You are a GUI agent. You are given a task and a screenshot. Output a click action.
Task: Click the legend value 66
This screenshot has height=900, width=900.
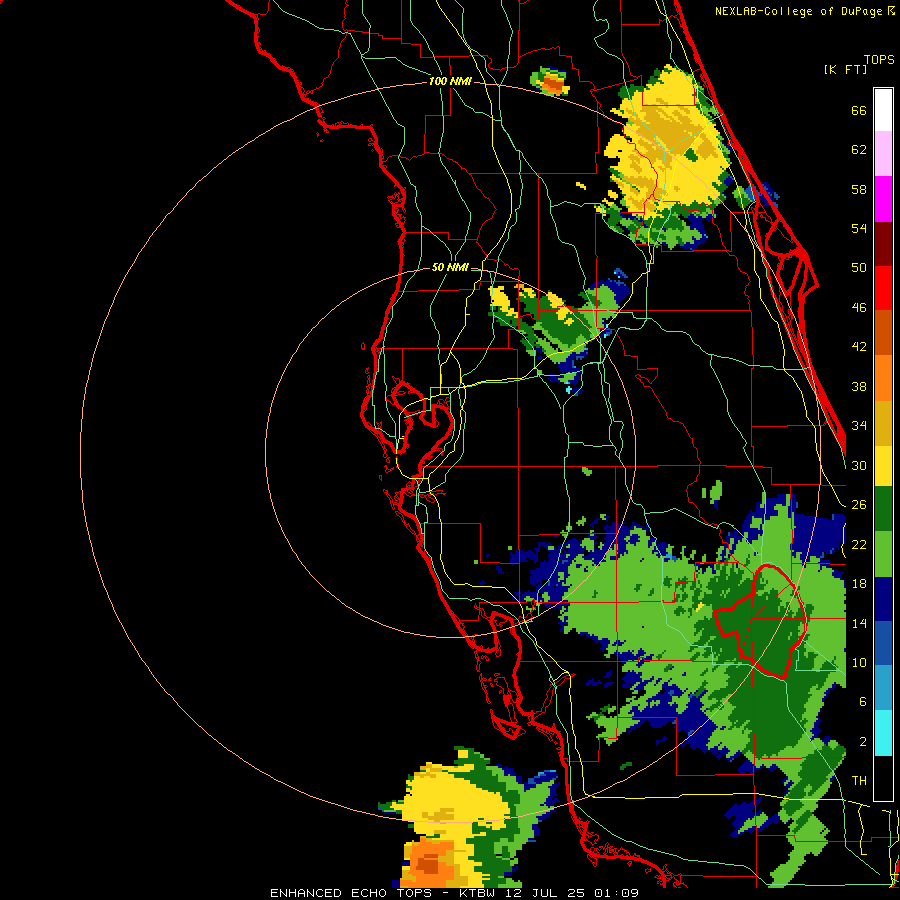[859, 111]
